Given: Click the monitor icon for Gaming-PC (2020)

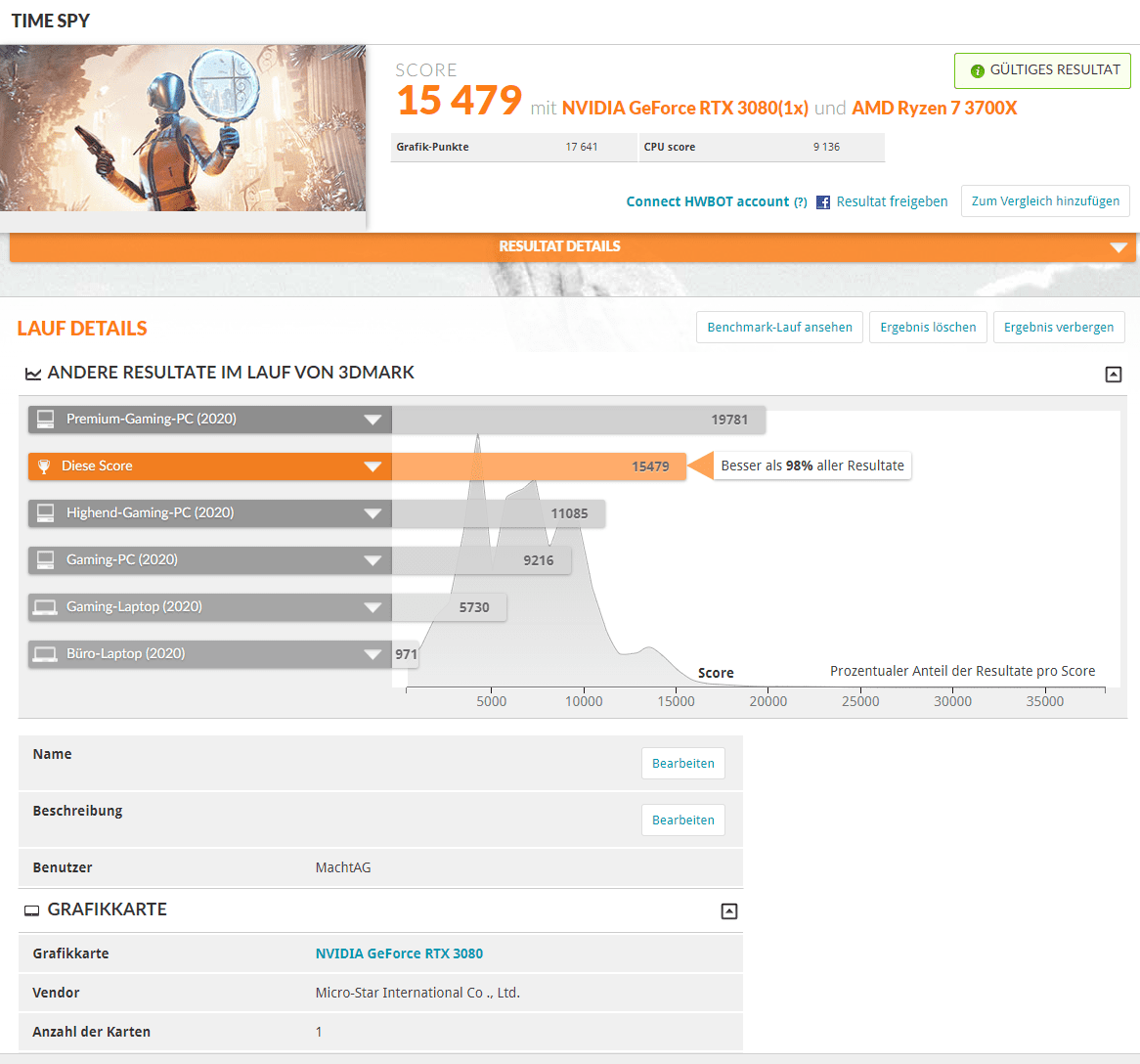Looking at the screenshot, I should click(46, 560).
